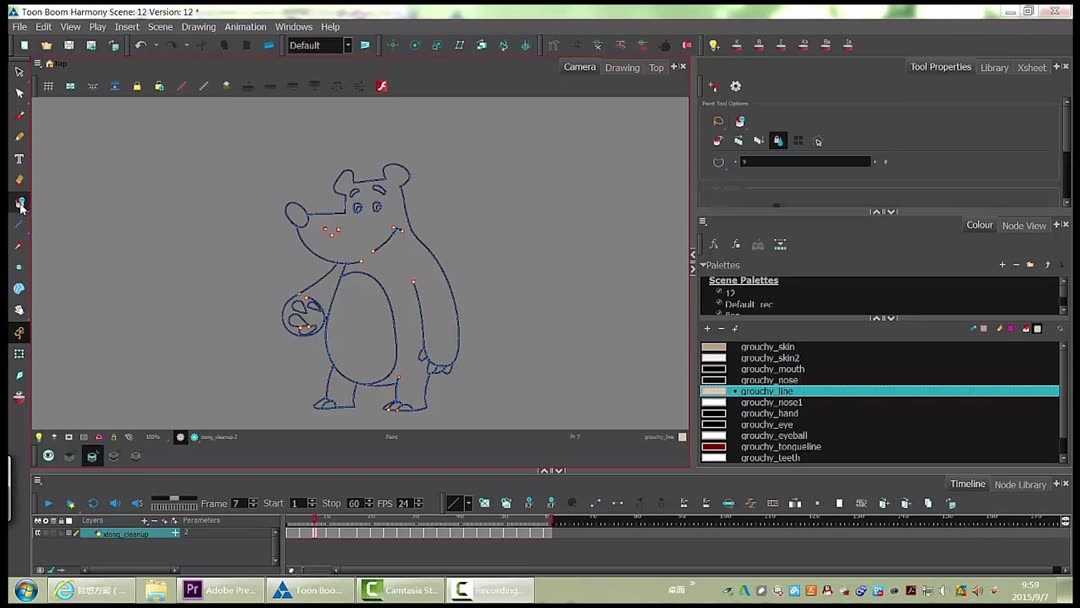The width and height of the screenshot is (1080, 608).
Task: Switch to the Drawing tab
Action: point(622,67)
